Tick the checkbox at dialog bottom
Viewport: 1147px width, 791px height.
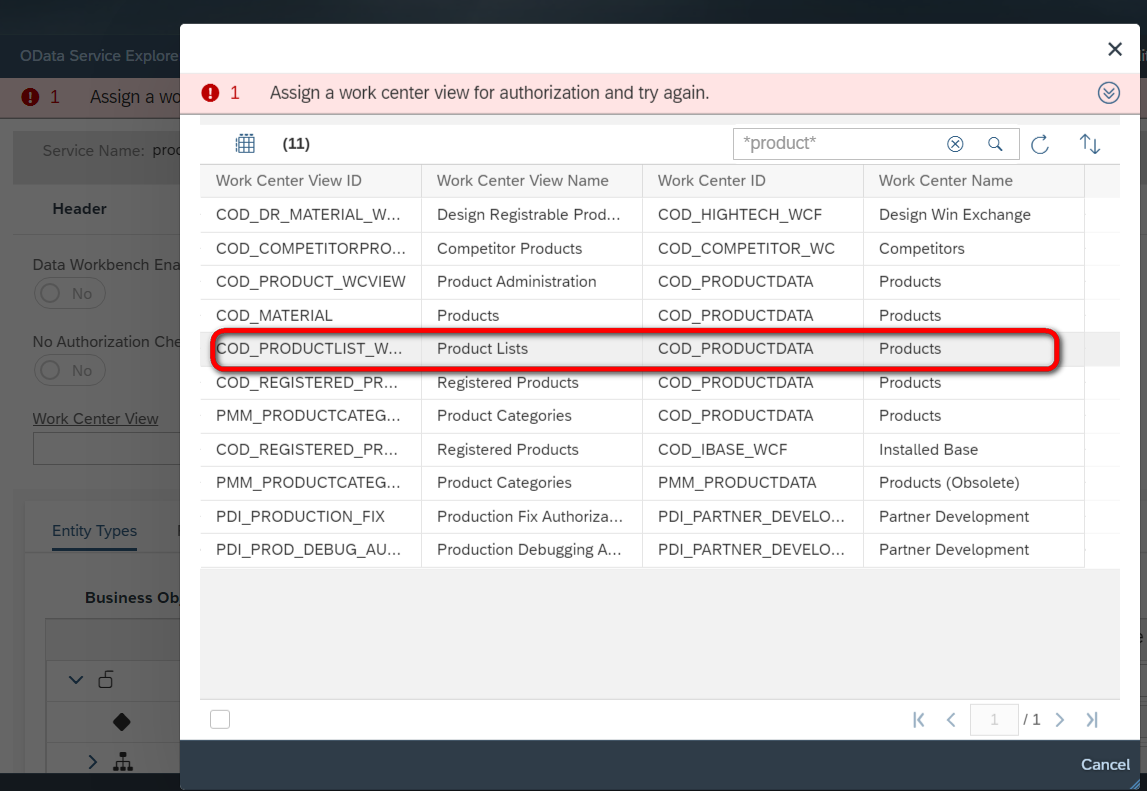click(219, 719)
